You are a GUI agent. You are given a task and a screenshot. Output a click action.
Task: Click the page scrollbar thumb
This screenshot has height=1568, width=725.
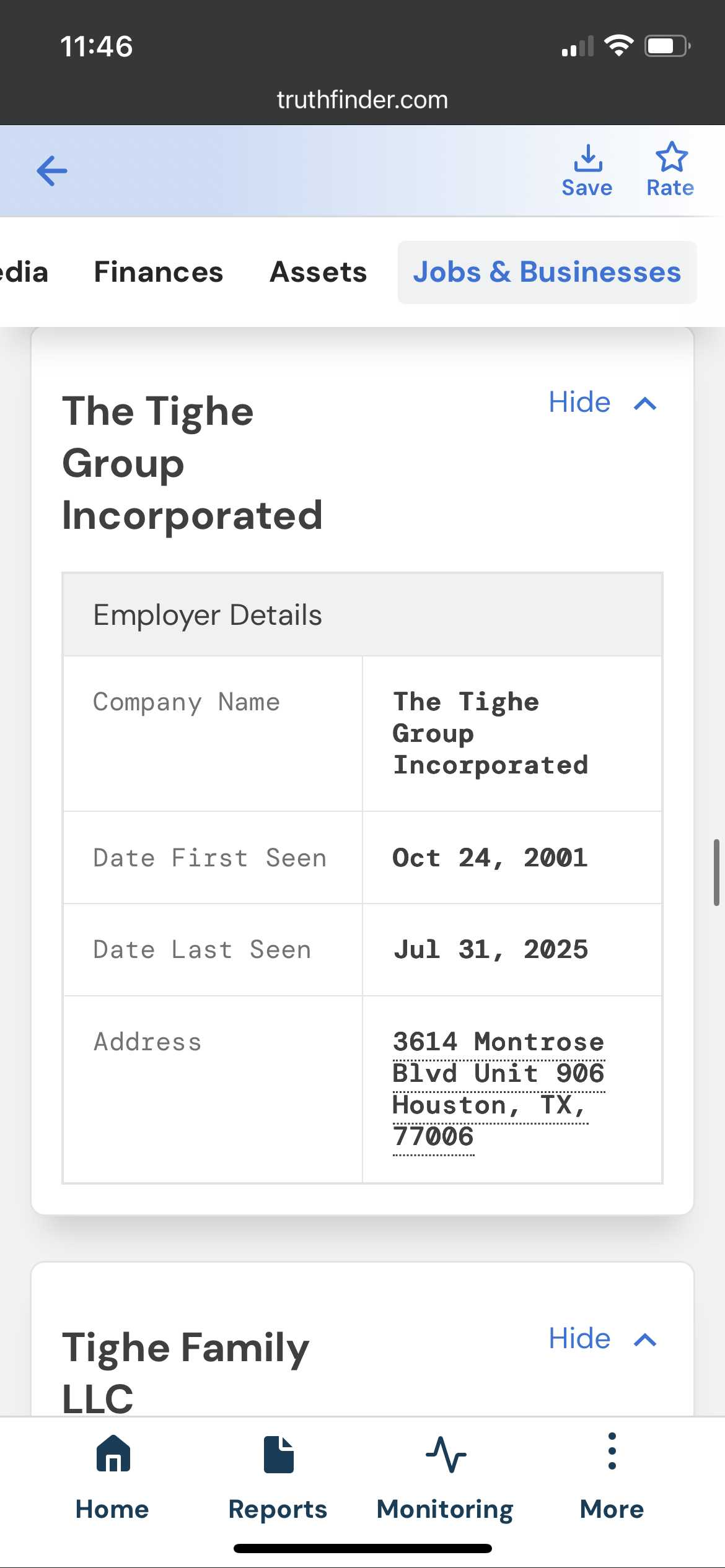coord(716,873)
